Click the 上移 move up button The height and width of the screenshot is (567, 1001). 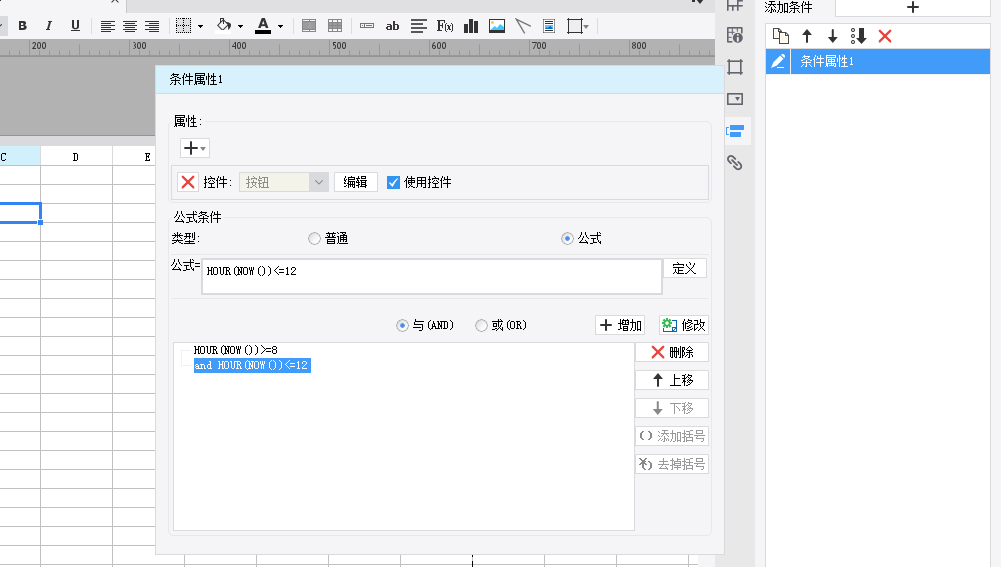click(x=672, y=381)
